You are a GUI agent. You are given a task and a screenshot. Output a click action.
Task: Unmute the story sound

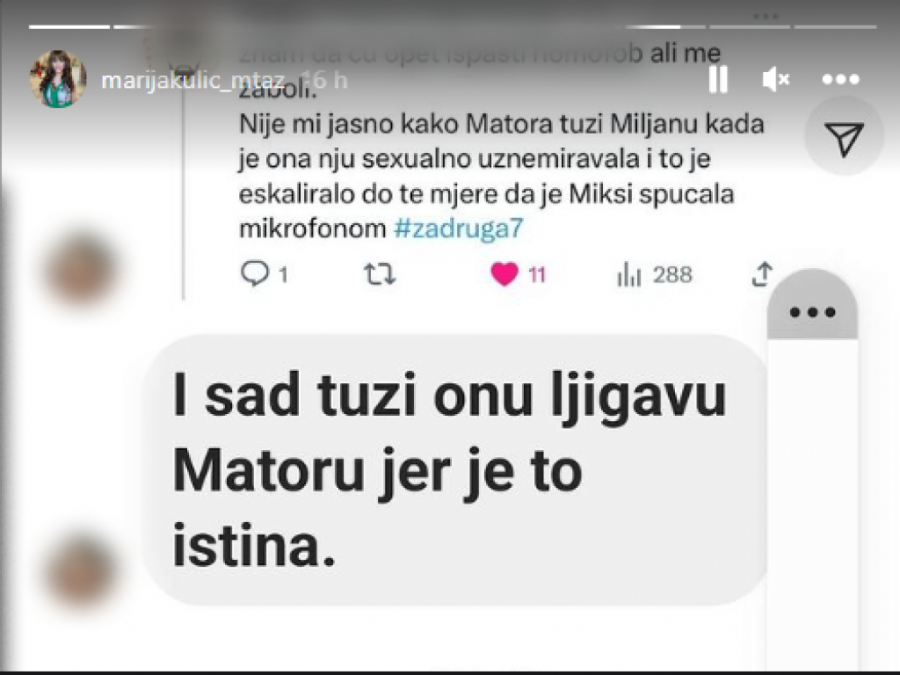click(x=776, y=79)
